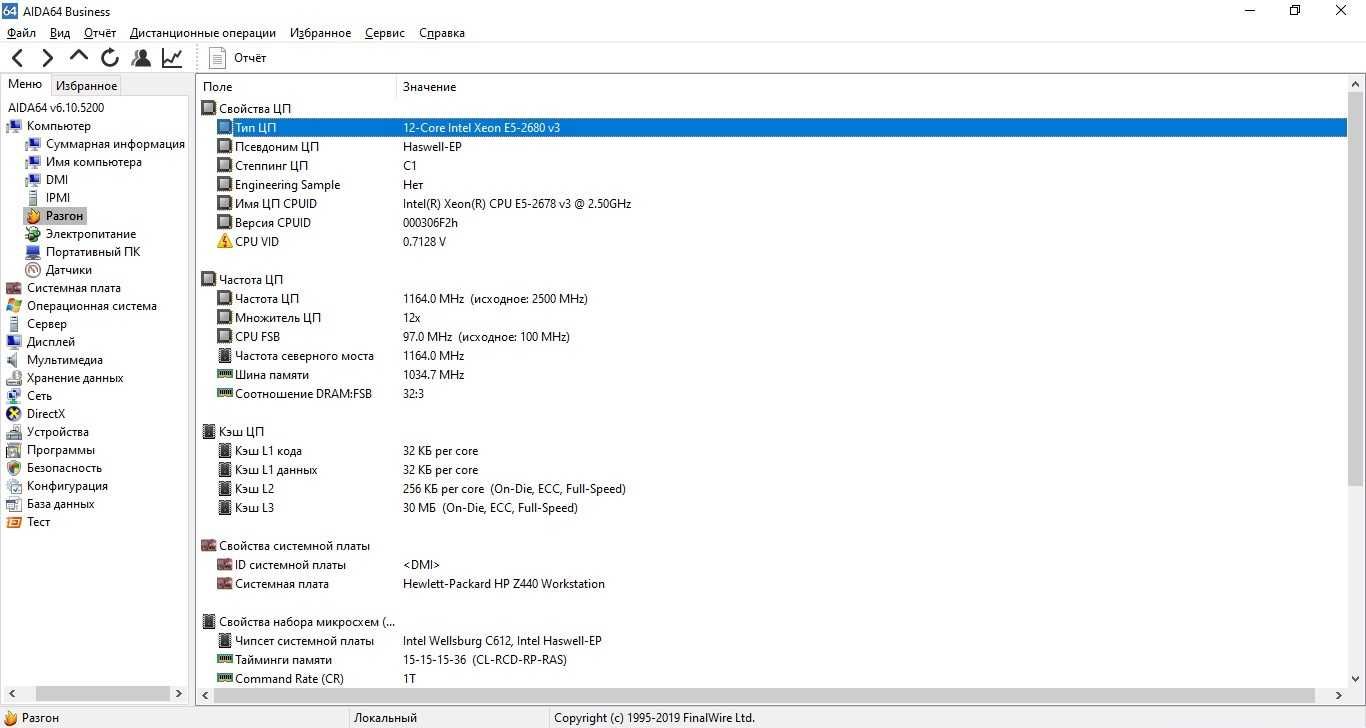Click main pane vertical scrollbar down arrow
This screenshot has width=1366, height=728.
1356,679
